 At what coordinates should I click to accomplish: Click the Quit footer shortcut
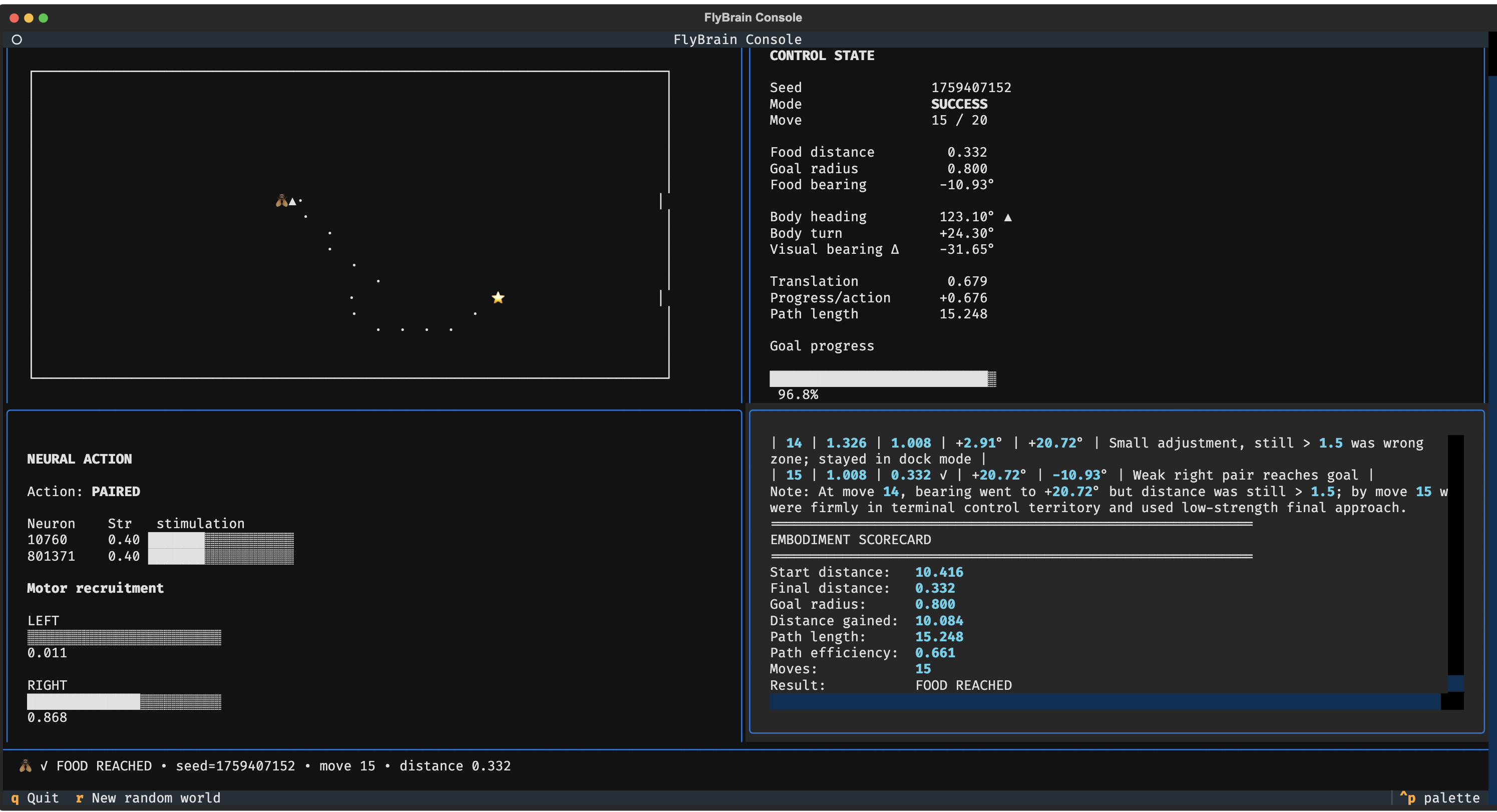(35, 797)
